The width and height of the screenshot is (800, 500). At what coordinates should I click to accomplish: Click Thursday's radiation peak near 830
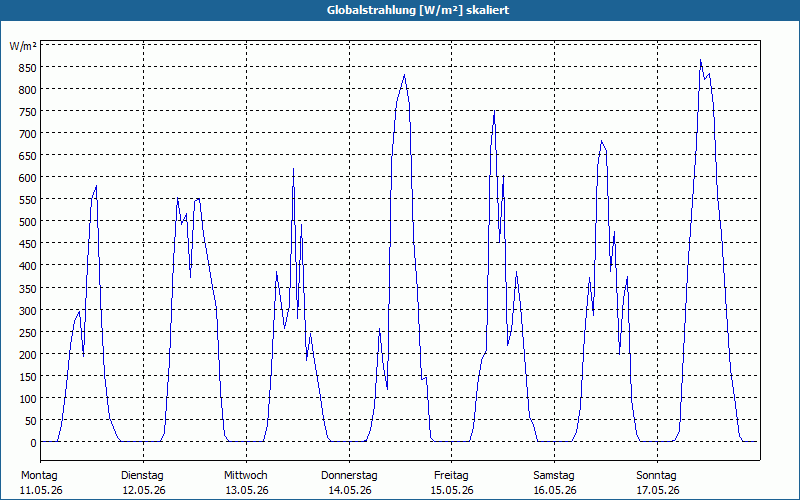click(x=404, y=75)
